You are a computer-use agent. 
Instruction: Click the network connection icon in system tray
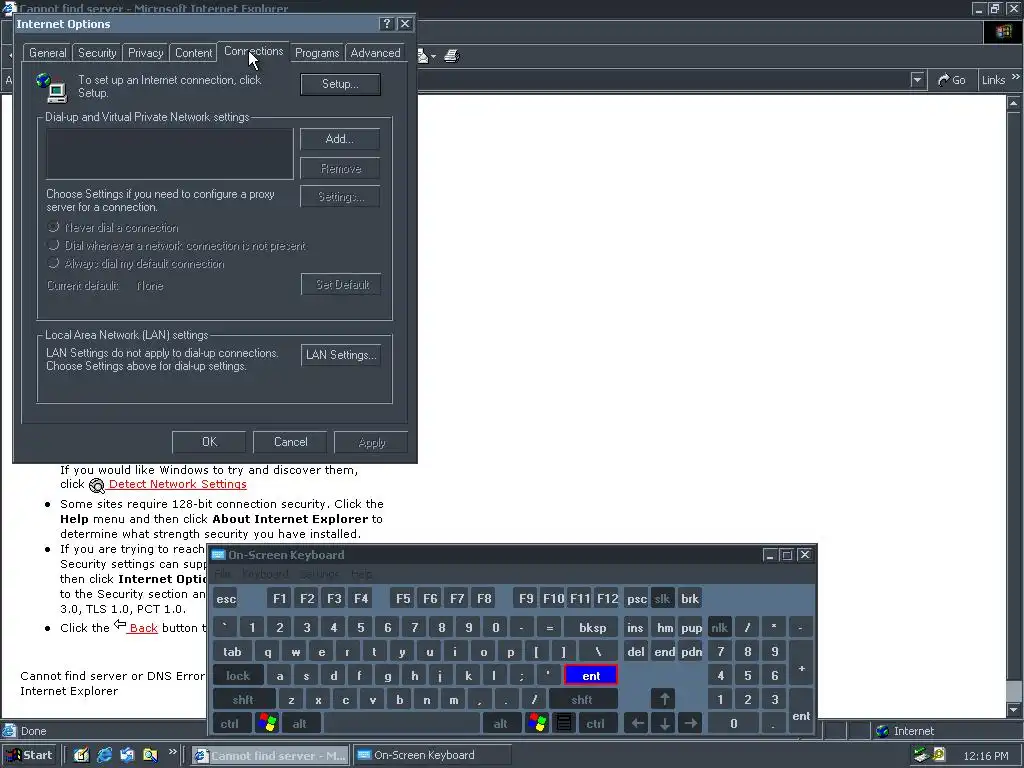[x=921, y=755]
